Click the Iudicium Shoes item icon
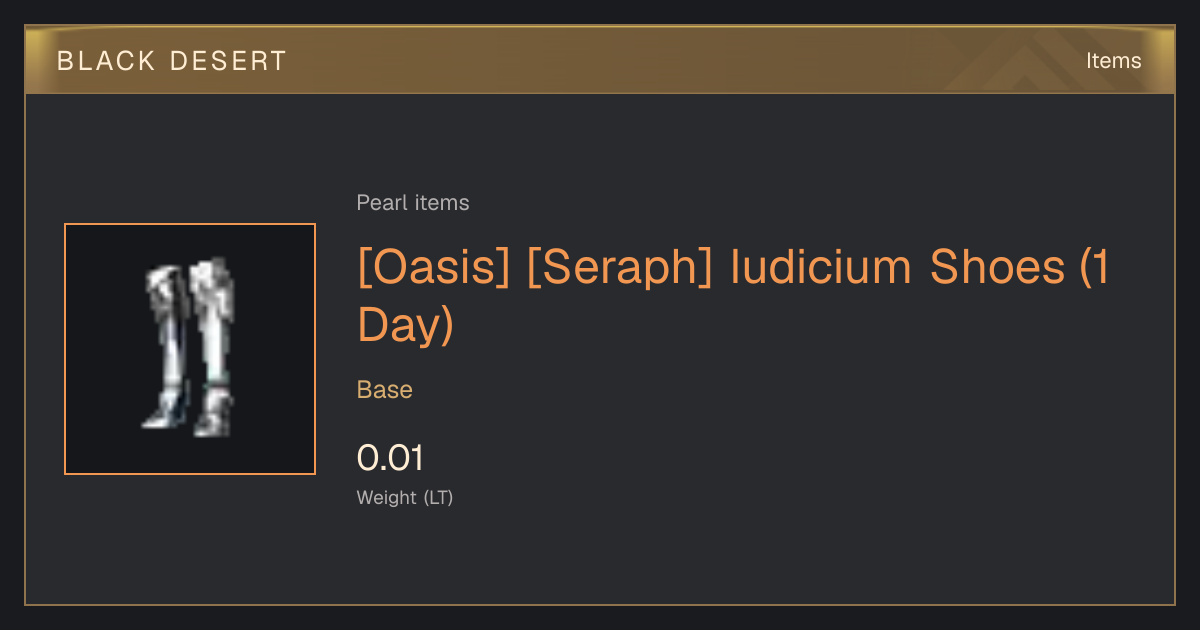 tap(190, 349)
